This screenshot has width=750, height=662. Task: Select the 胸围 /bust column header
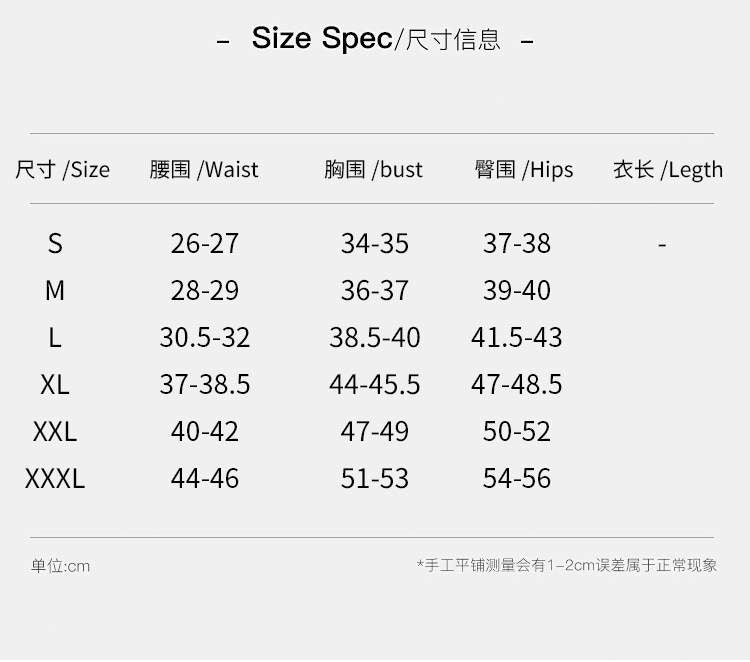(x=374, y=170)
